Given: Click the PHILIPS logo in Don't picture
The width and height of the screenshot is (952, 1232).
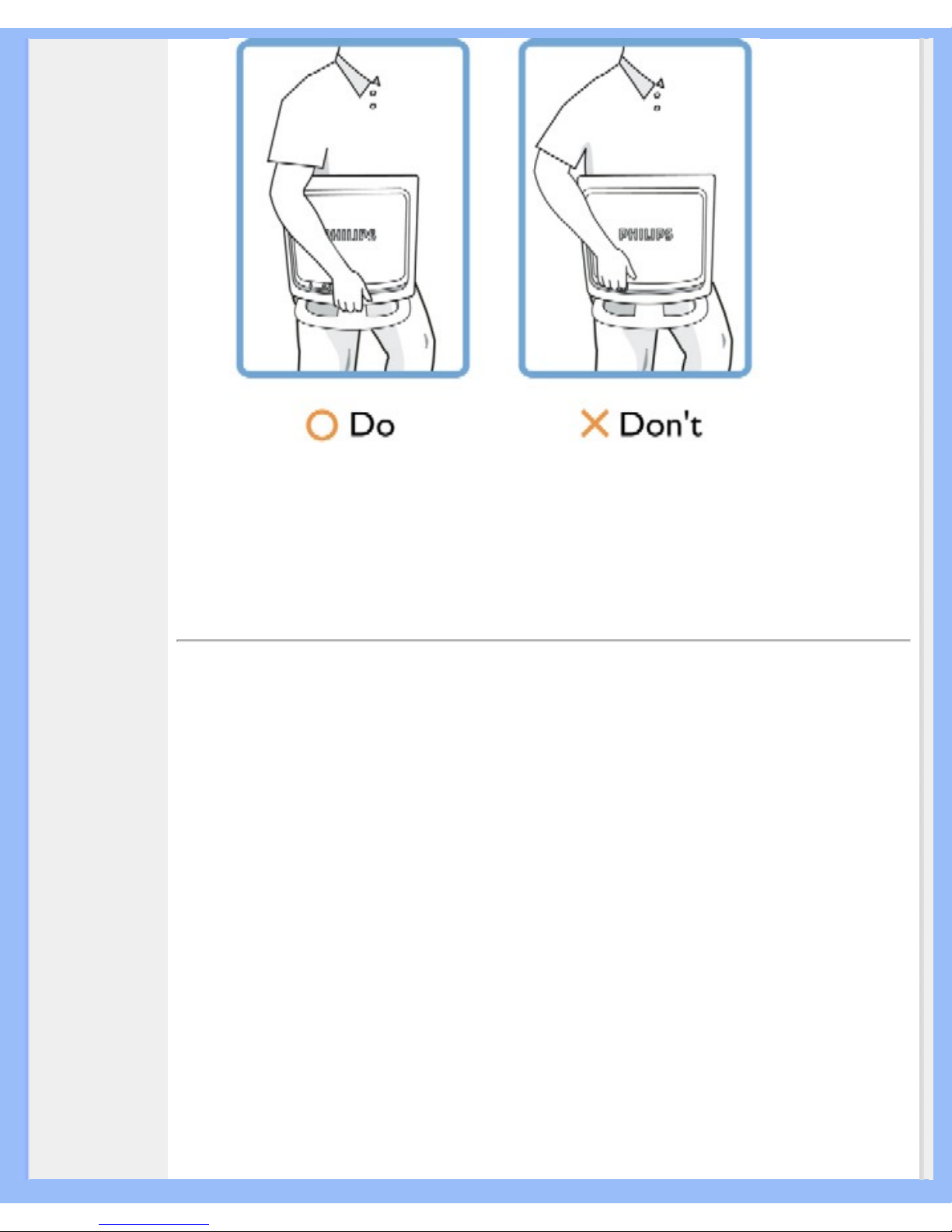Looking at the screenshot, I should click(x=646, y=234).
